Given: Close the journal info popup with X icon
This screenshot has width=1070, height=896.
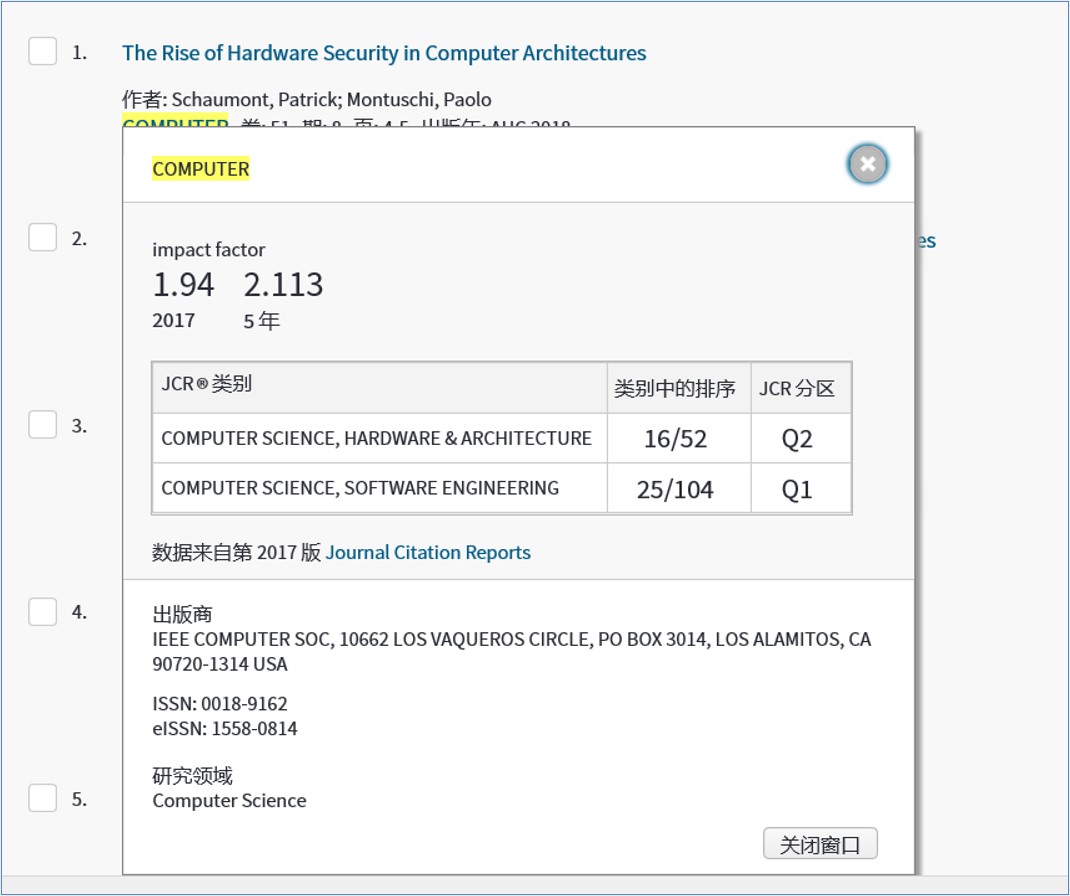Looking at the screenshot, I should click(x=867, y=164).
